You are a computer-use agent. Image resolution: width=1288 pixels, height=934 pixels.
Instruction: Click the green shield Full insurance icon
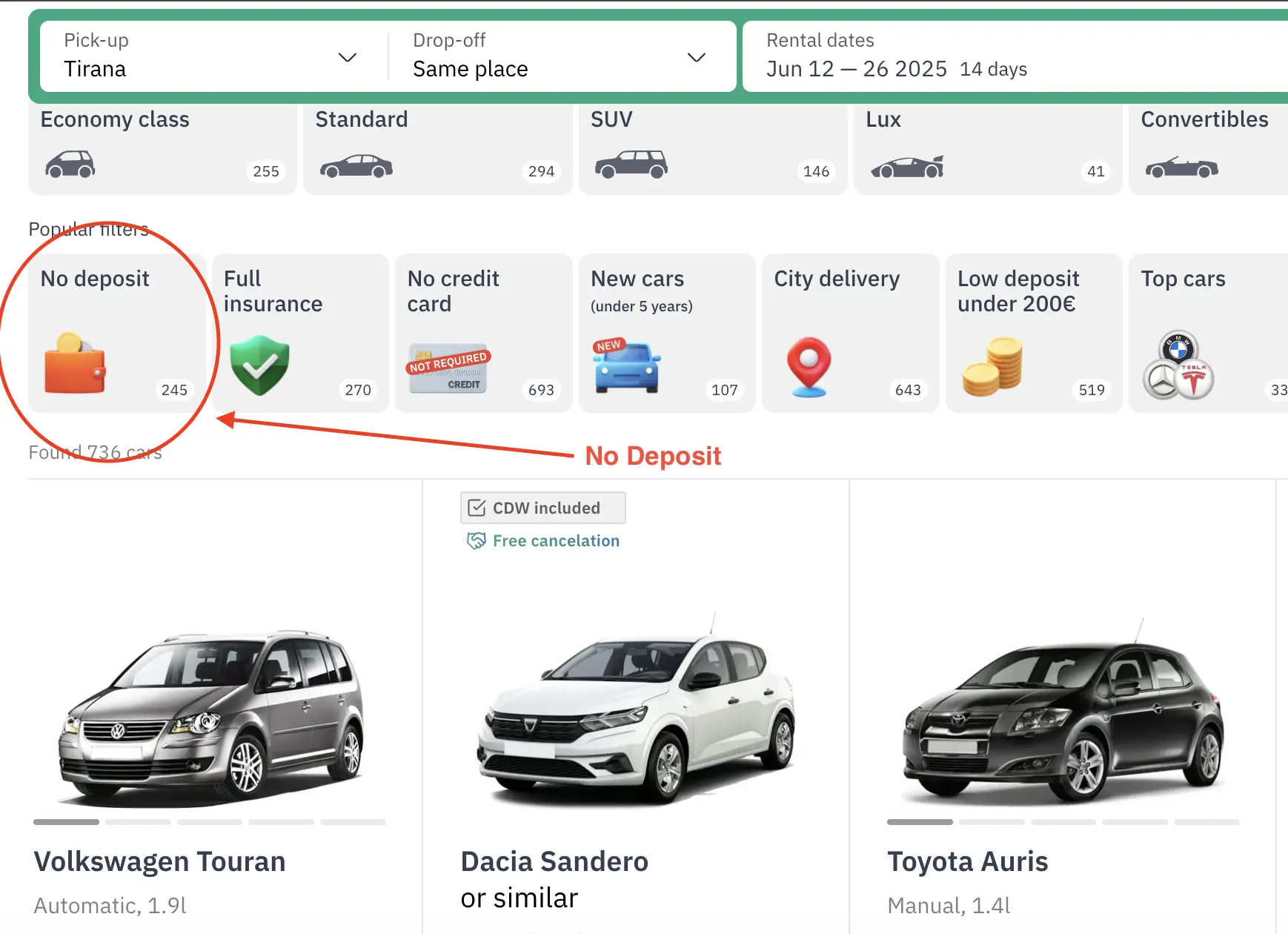coord(259,365)
